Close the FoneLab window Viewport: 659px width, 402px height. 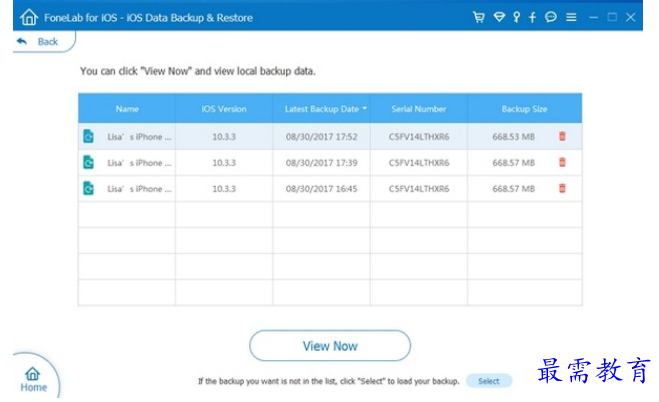click(630, 17)
